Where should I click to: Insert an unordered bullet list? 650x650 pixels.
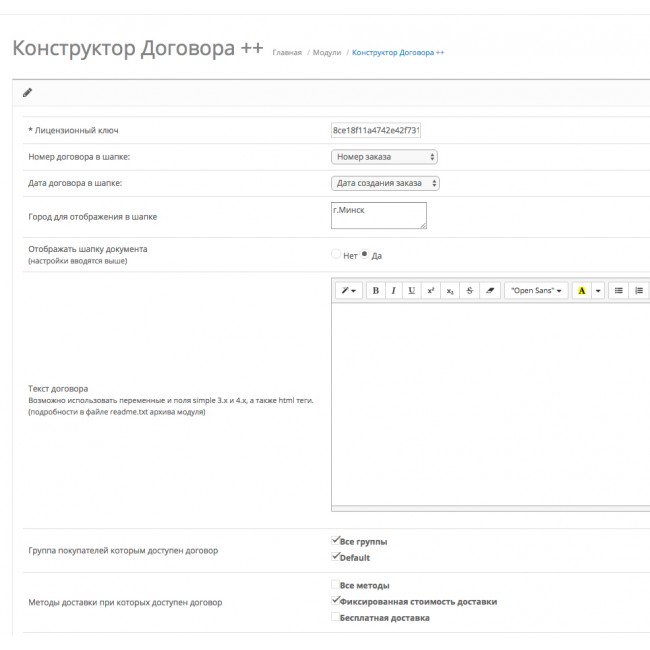(x=619, y=290)
